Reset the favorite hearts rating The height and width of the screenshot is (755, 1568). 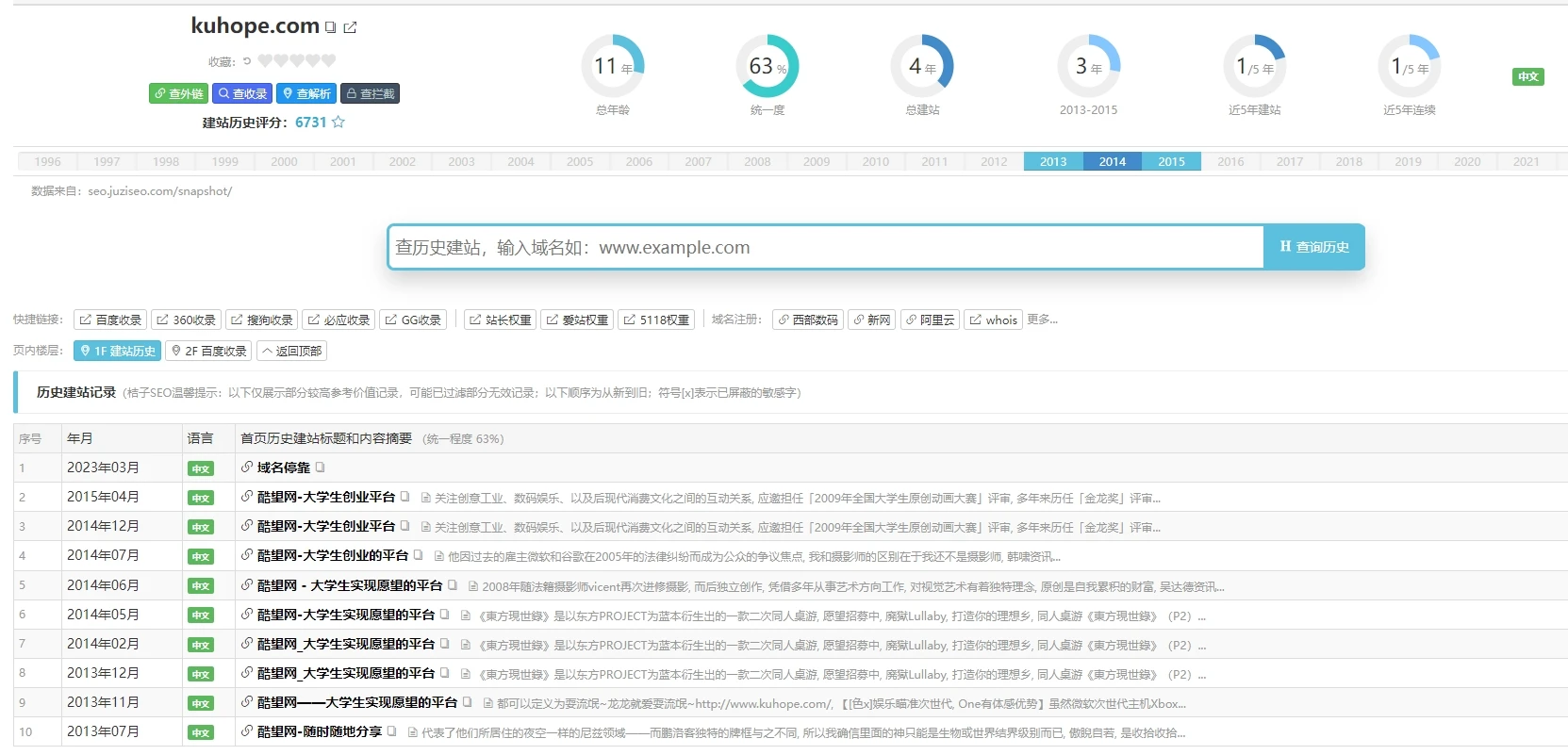point(247,61)
